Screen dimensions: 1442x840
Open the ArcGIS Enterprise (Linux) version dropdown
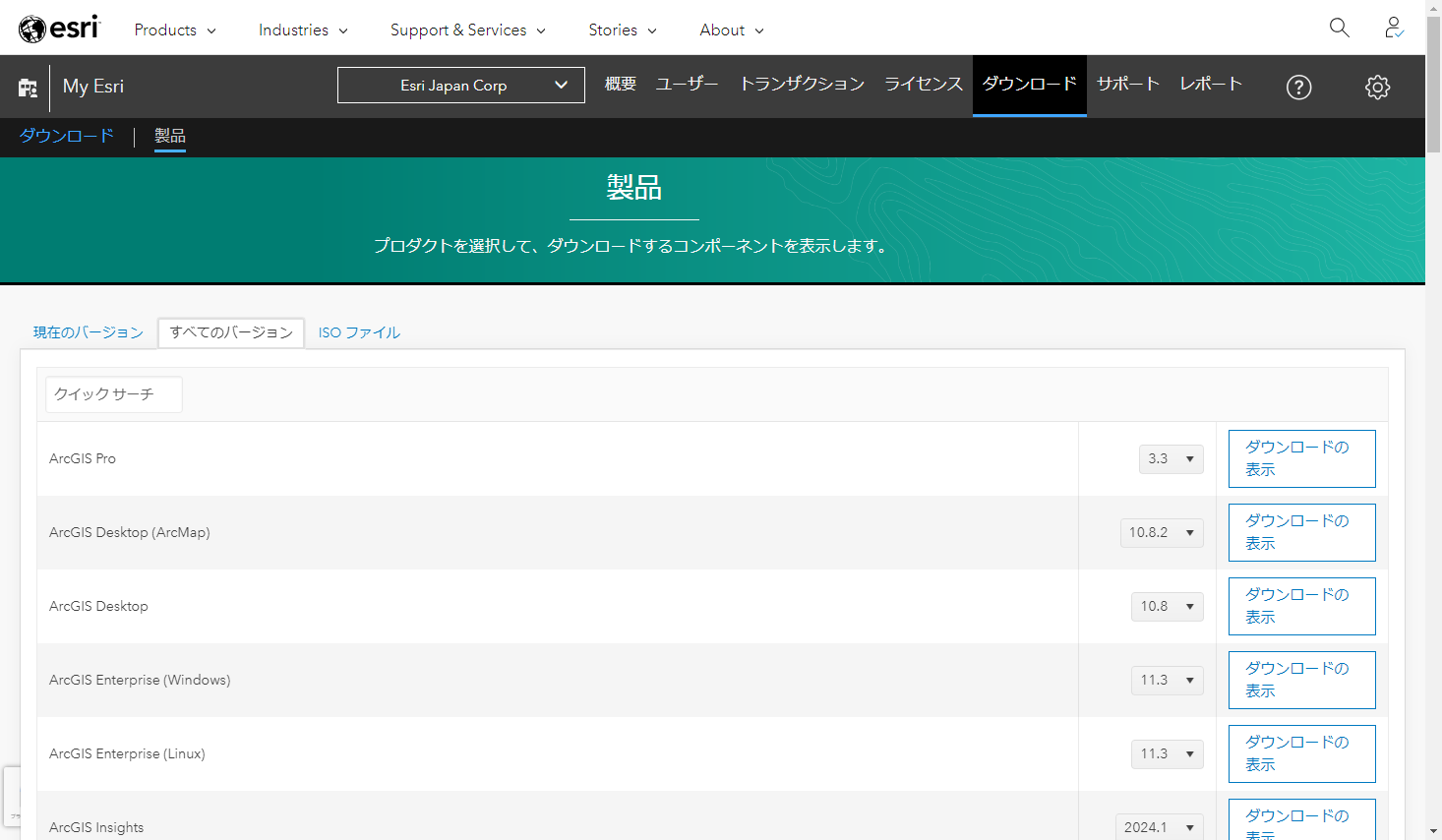pyautogui.click(x=1168, y=753)
